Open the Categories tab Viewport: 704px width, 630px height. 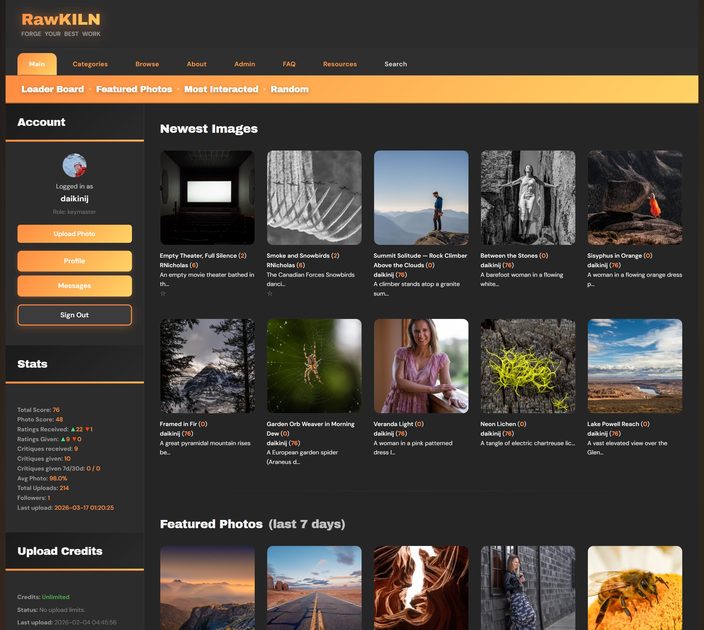tap(90, 64)
